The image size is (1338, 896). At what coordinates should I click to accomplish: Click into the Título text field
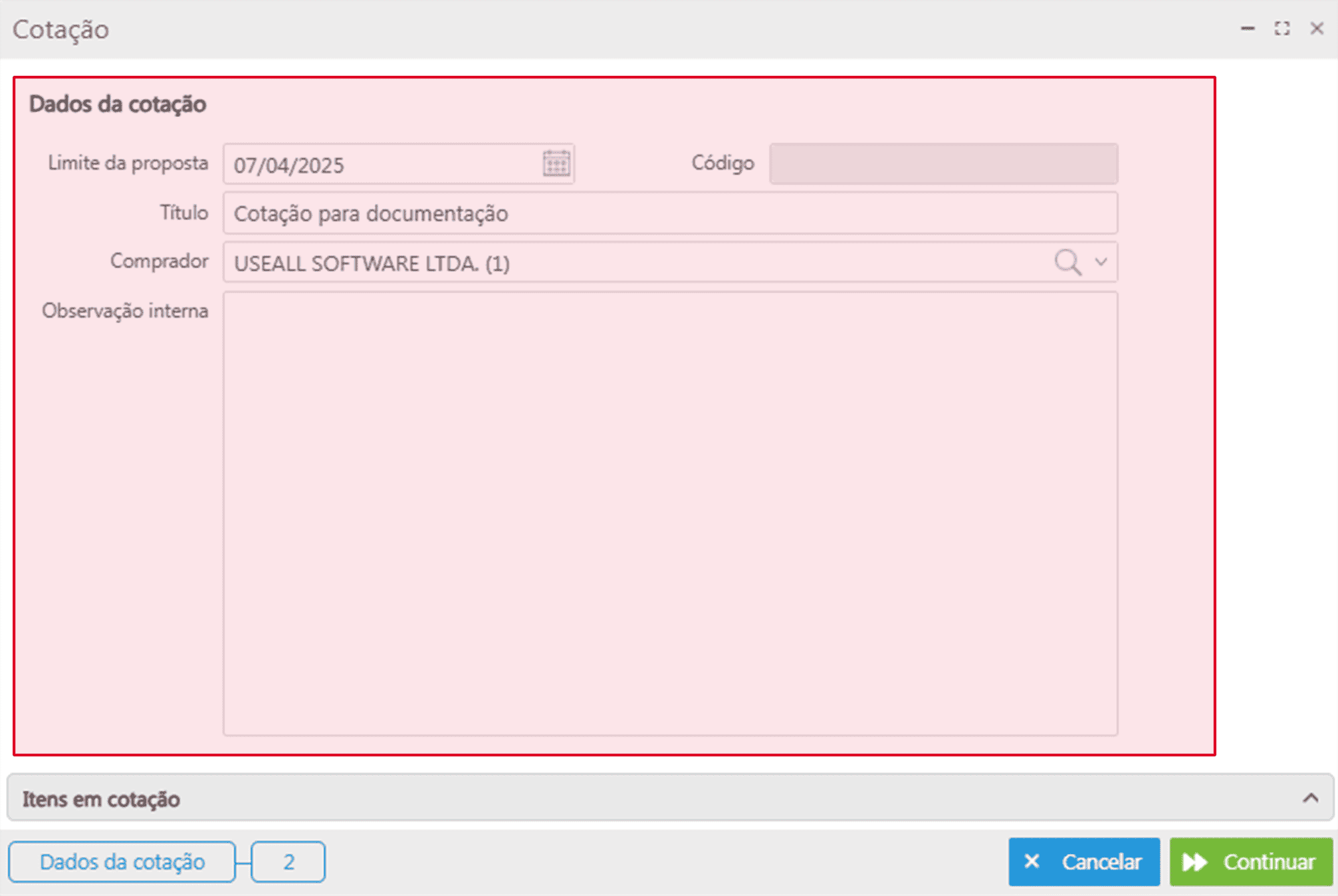pos(670,213)
